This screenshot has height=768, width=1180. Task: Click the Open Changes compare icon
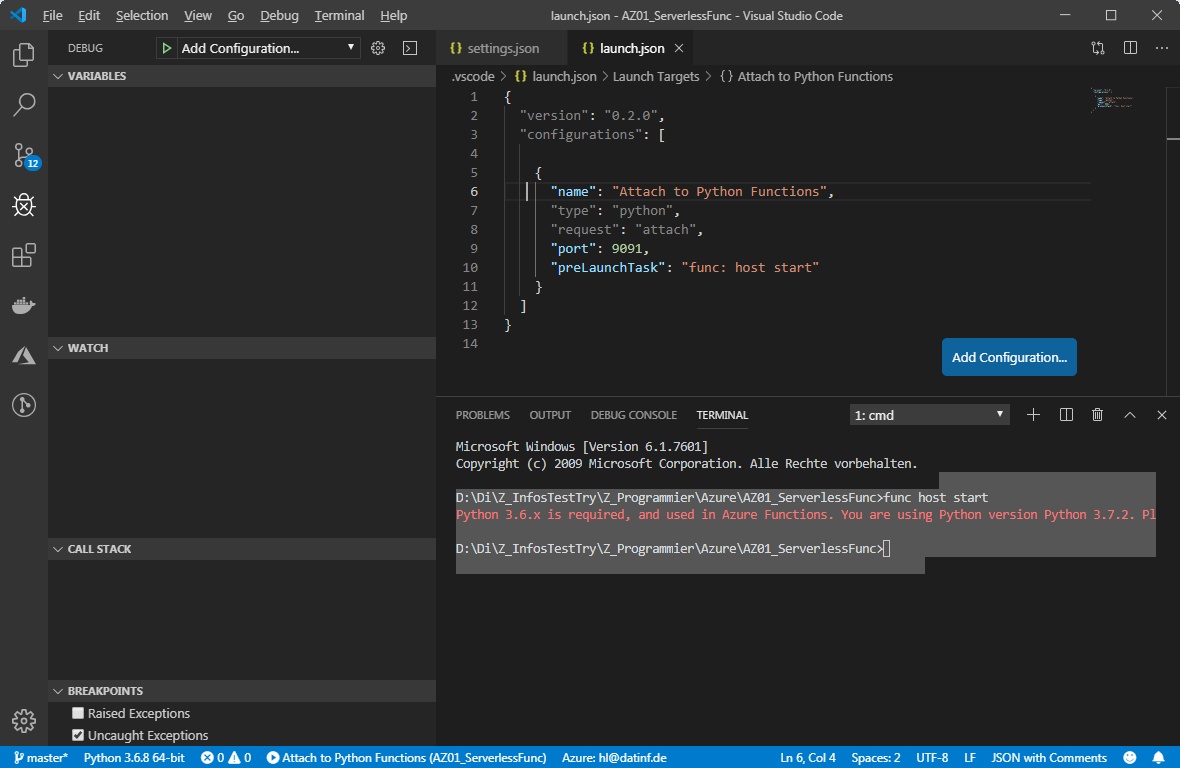click(1098, 48)
